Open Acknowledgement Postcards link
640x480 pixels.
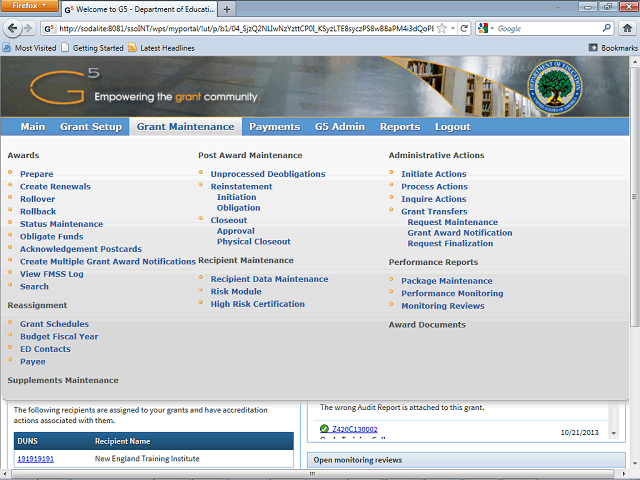pos(81,249)
